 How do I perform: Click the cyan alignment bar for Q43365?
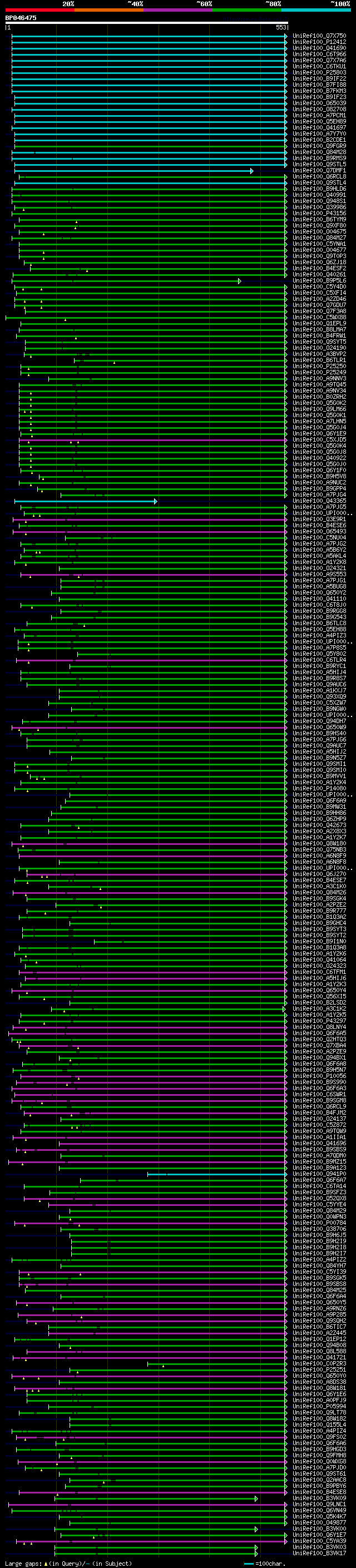pyautogui.click(x=86, y=502)
